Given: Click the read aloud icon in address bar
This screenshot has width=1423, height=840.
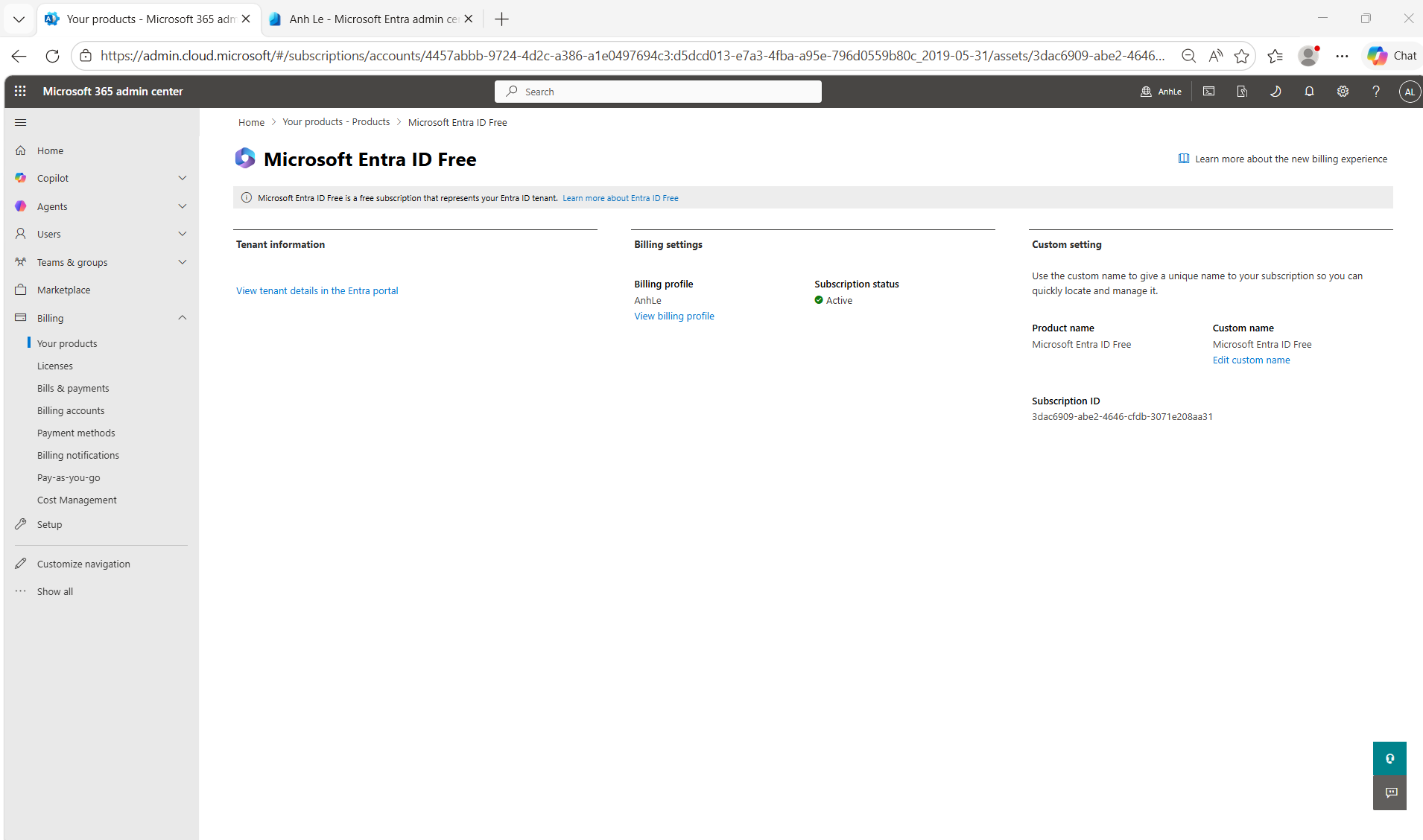Looking at the screenshot, I should tap(1215, 56).
